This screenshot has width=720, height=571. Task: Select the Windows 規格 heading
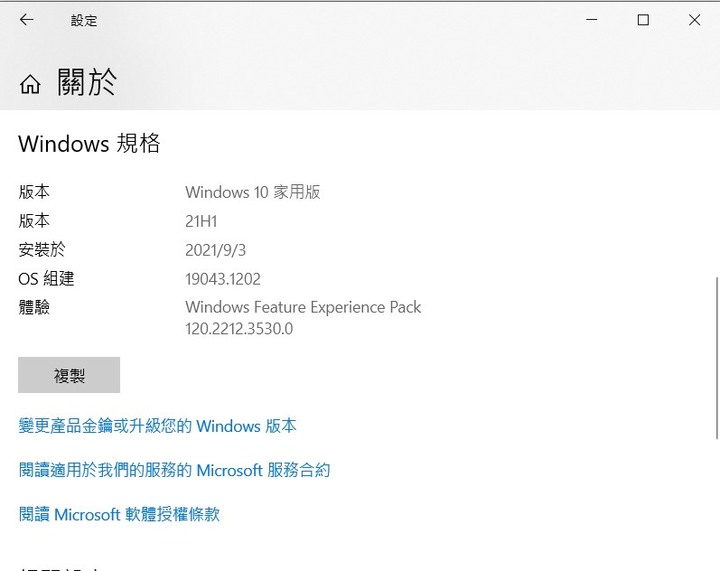coord(89,143)
